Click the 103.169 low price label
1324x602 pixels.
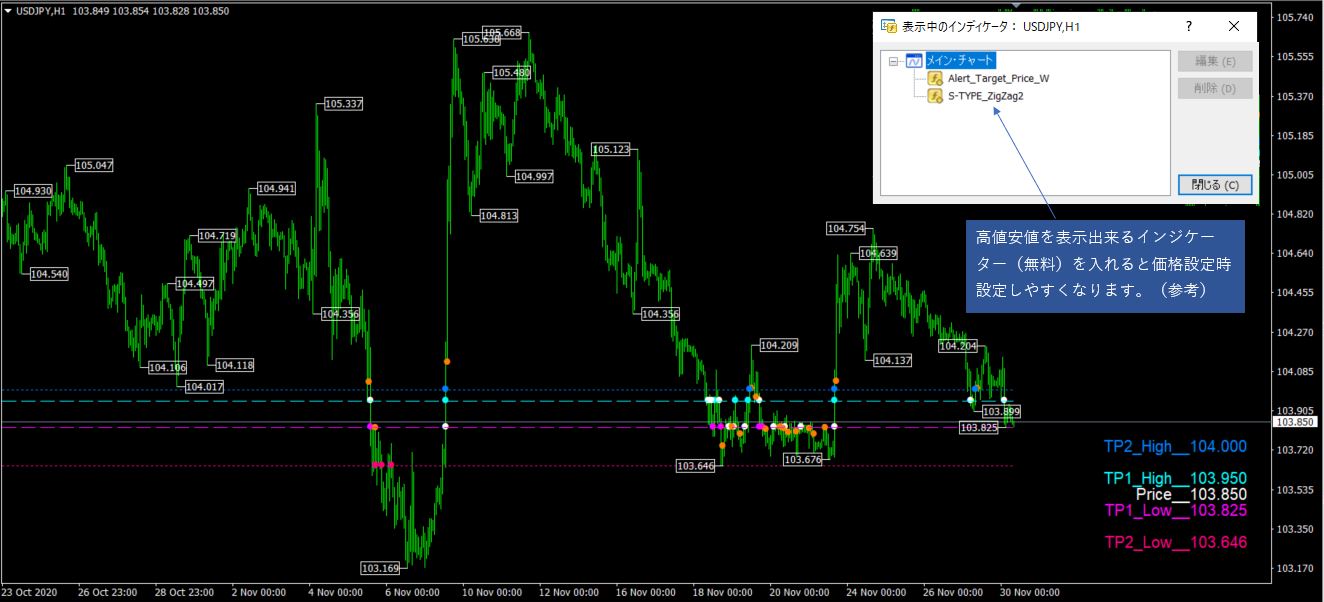click(x=380, y=568)
